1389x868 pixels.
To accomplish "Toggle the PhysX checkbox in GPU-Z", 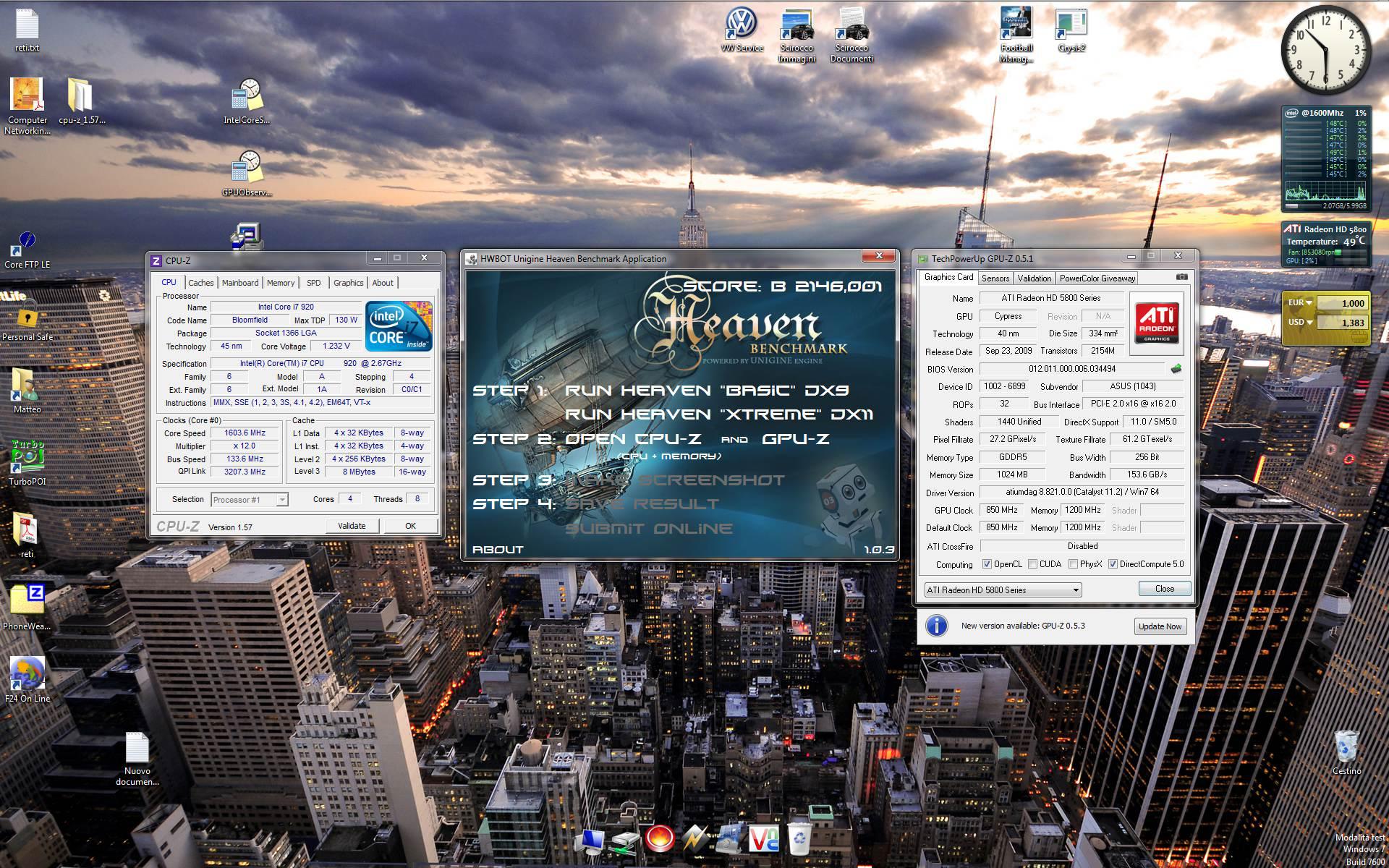I will pyautogui.click(x=1073, y=564).
